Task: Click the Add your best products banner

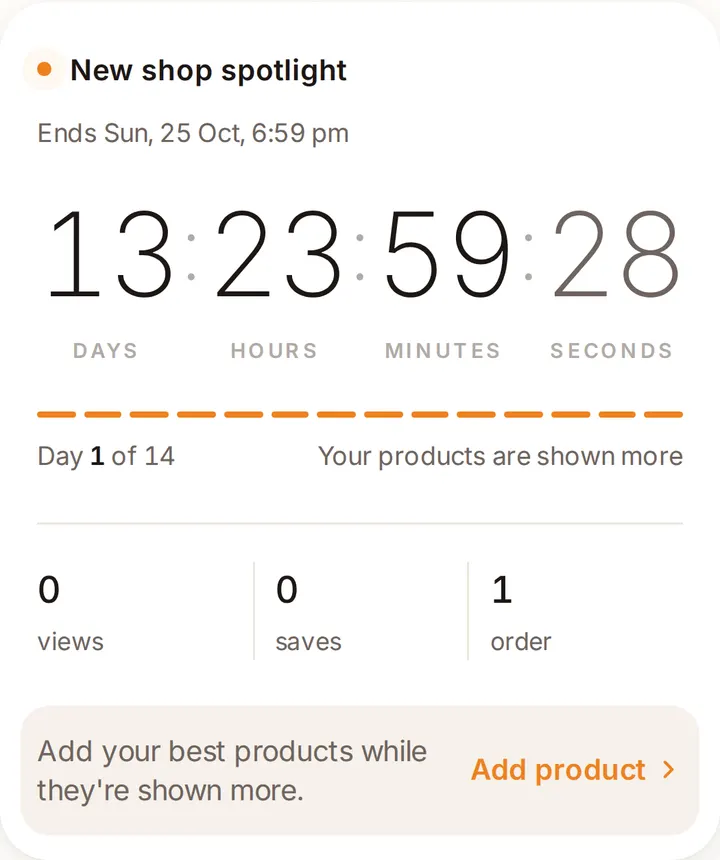Action: point(360,771)
